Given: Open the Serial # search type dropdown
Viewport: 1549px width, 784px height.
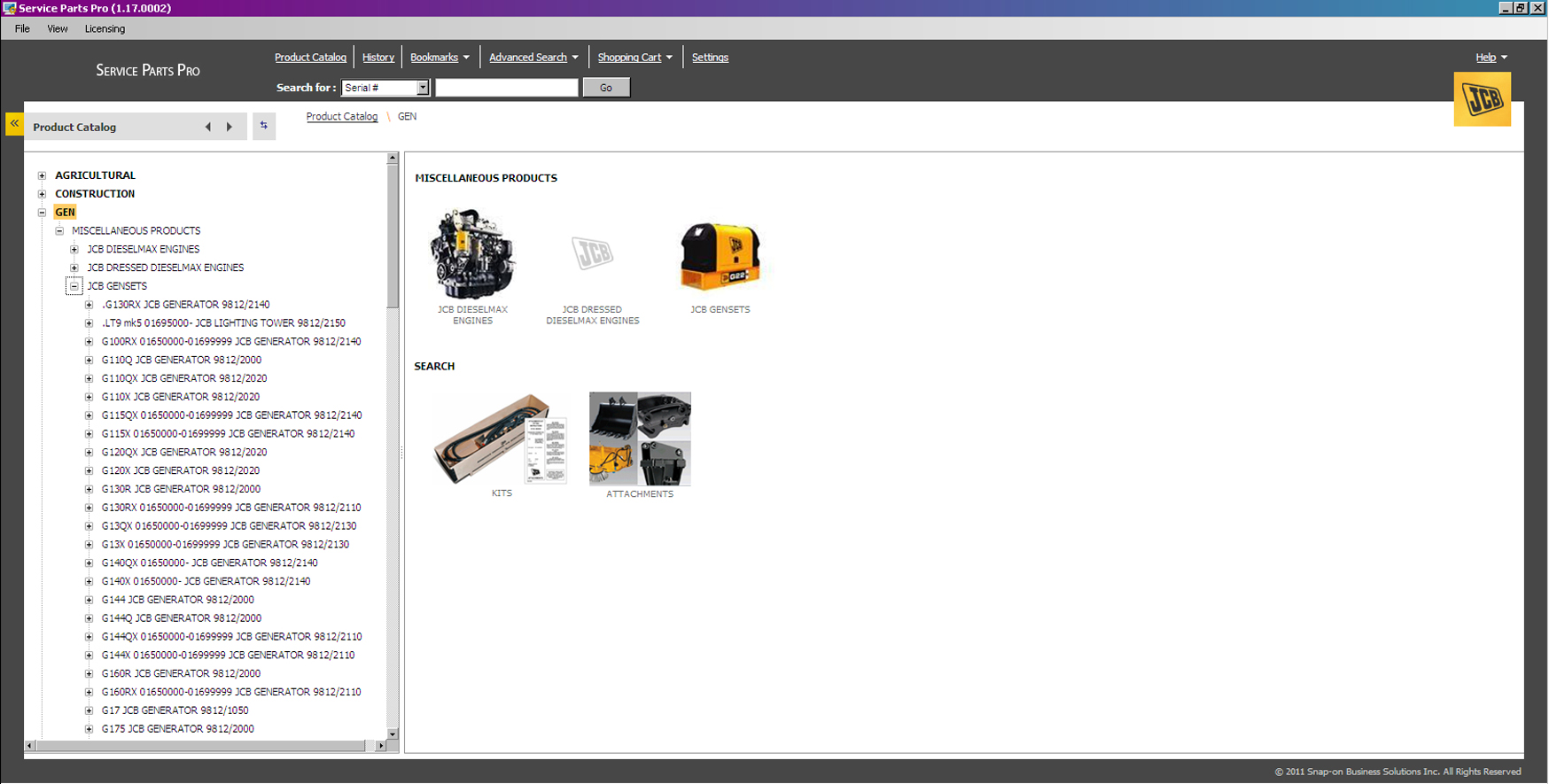Looking at the screenshot, I should [423, 88].
